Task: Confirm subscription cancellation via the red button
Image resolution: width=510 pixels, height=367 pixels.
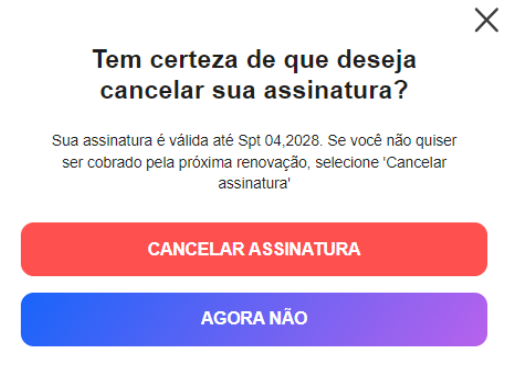Action: [254, 249]
